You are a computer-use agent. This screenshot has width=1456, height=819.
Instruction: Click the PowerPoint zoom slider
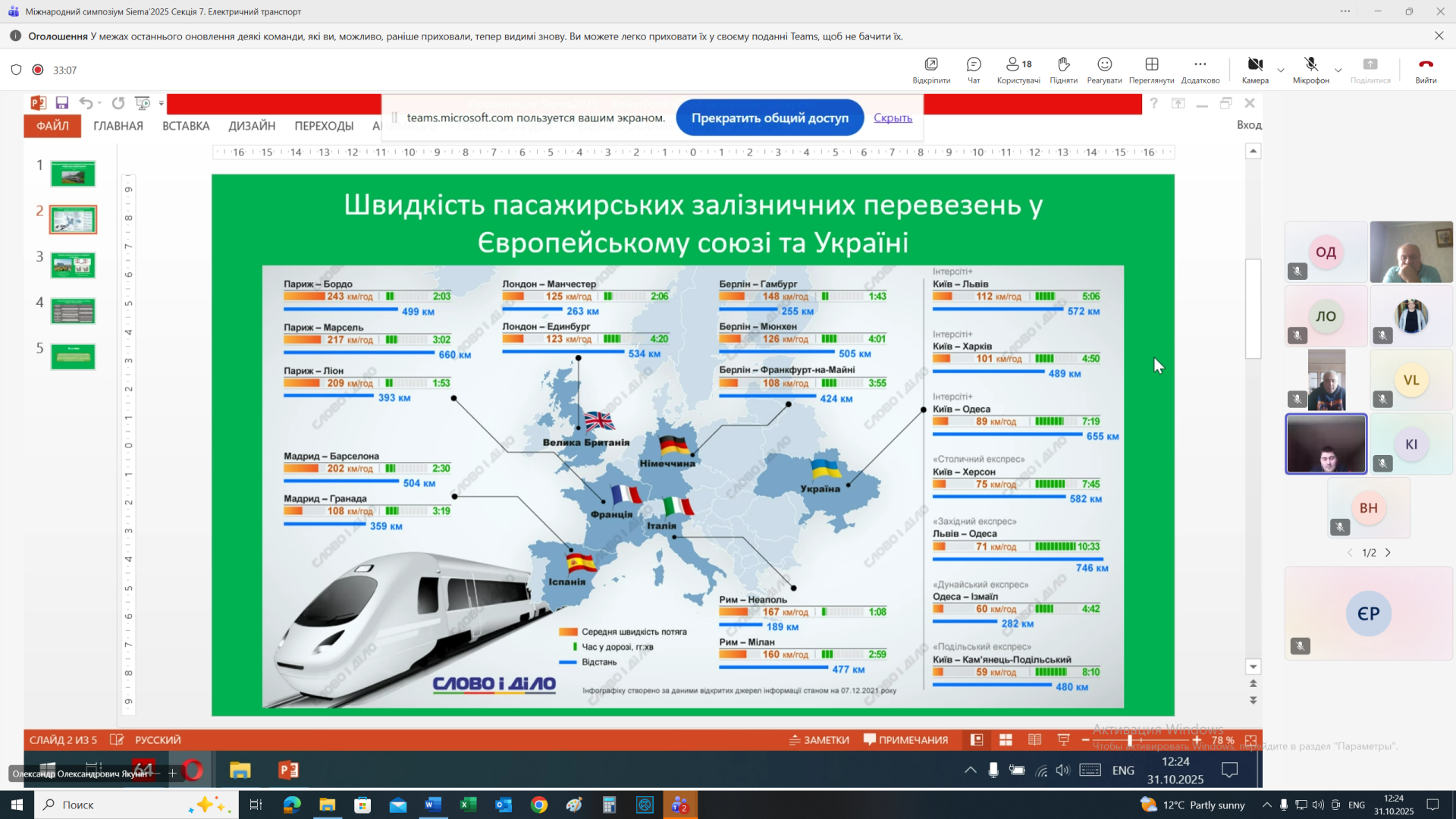click(x=1130, y=740)
